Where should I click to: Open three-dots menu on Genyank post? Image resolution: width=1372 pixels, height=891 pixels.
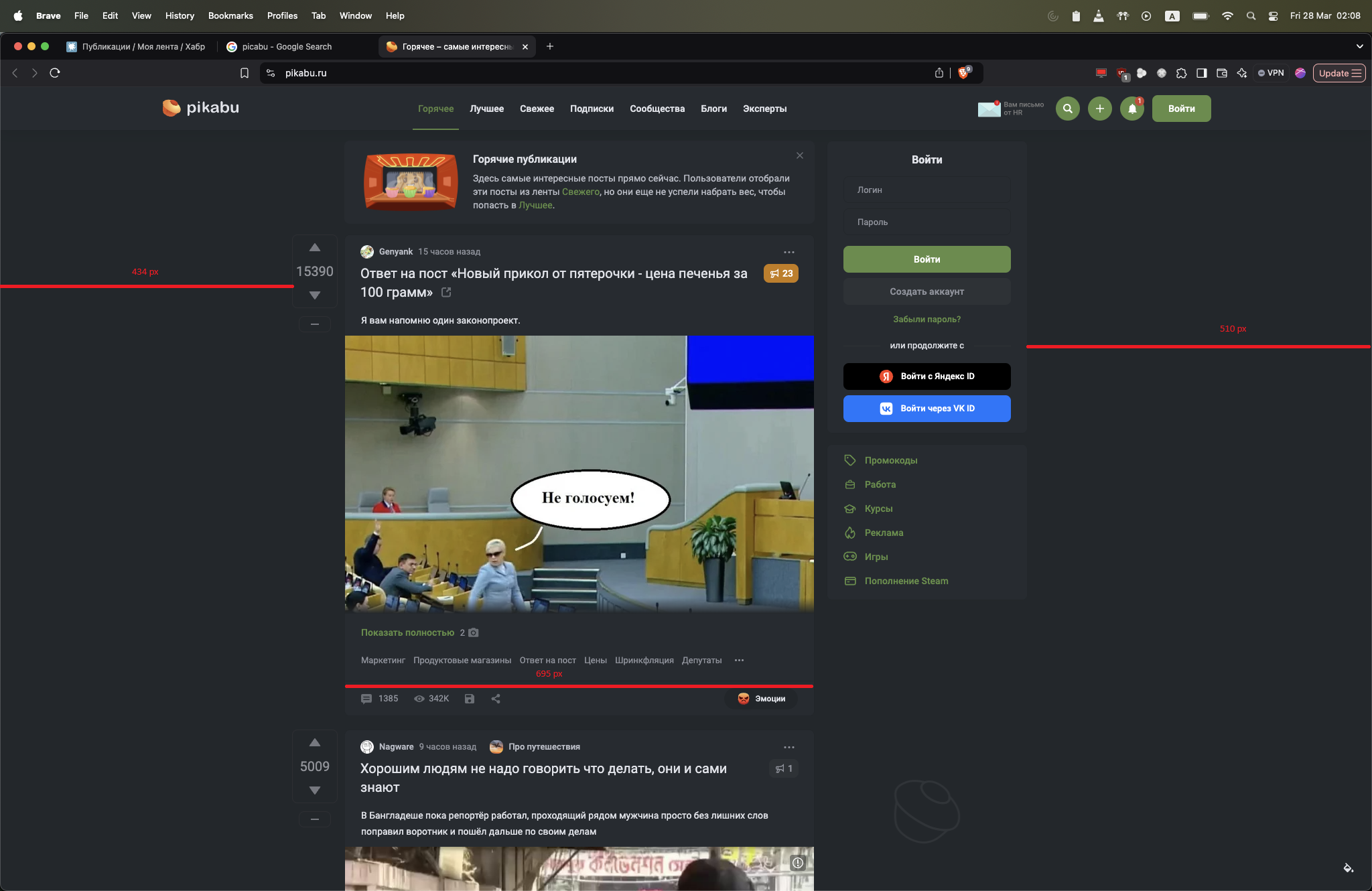(789, 253)
